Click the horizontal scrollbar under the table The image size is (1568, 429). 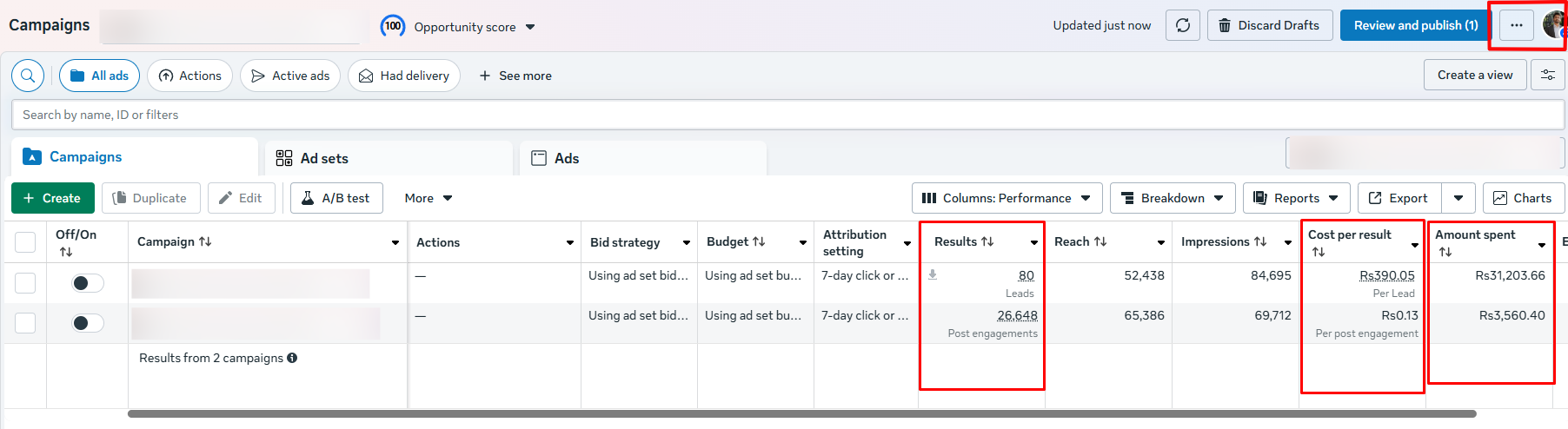(x=800, y=413)
